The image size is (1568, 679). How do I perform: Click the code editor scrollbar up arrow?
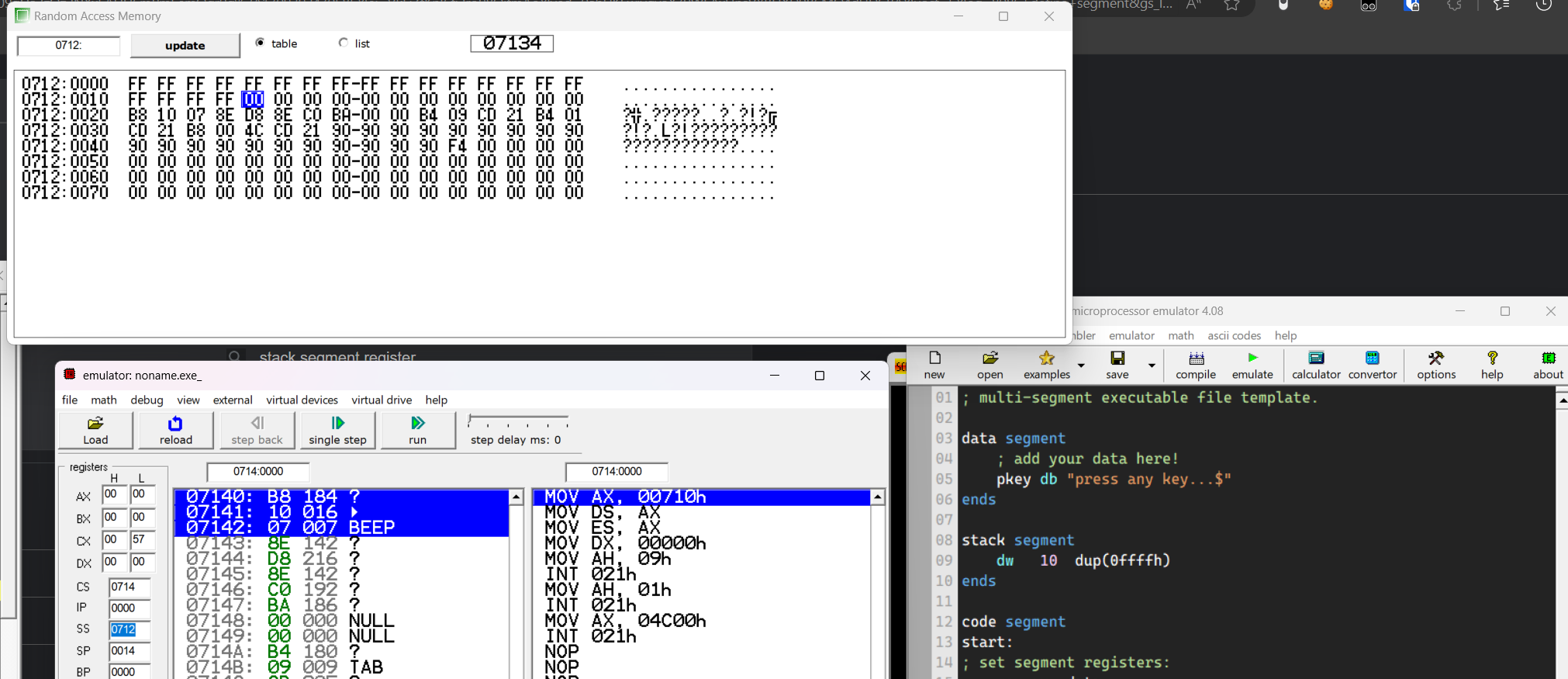[x=1561, y=400]
